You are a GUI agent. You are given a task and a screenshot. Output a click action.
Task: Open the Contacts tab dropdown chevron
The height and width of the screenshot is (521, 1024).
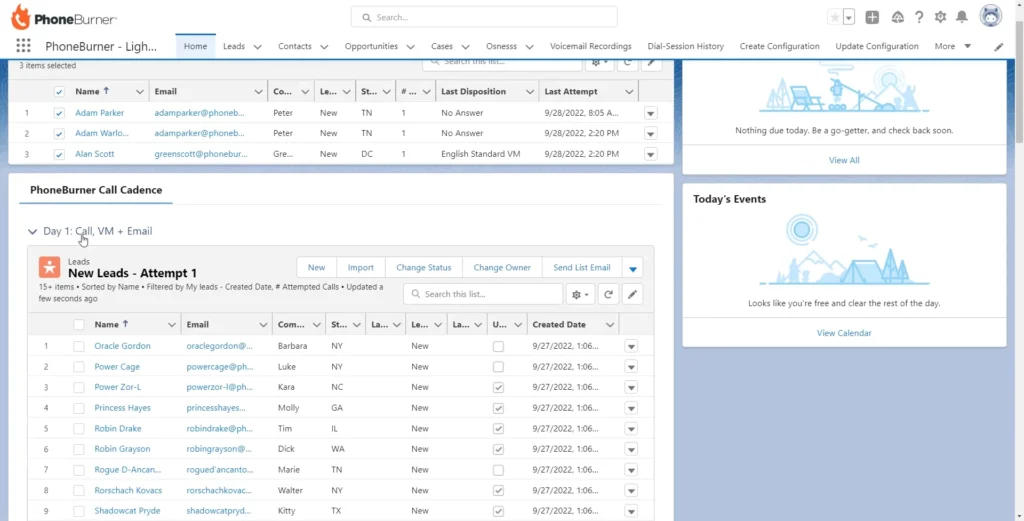pyautogui.click(x=324, y=47)
